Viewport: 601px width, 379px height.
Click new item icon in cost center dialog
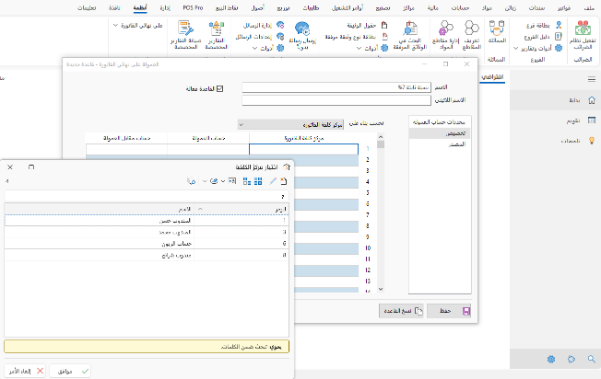(x=284, y=181)
